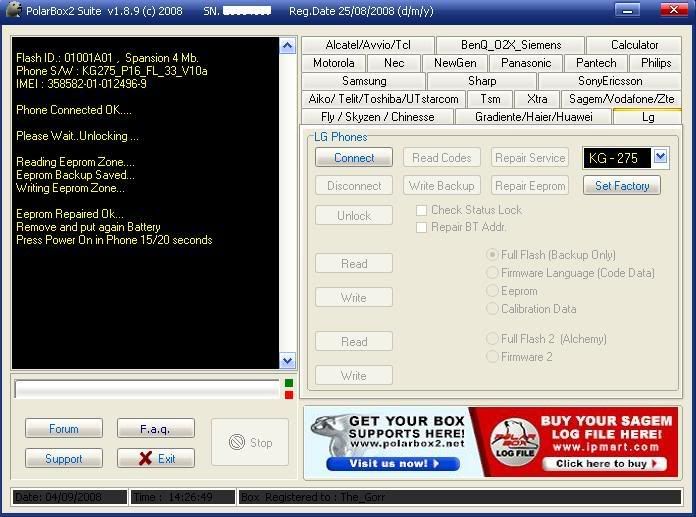The width and height of the screenshot is (696, 517).
Task: Switch to SonyEricsson tab
Action: click(609, 81)
